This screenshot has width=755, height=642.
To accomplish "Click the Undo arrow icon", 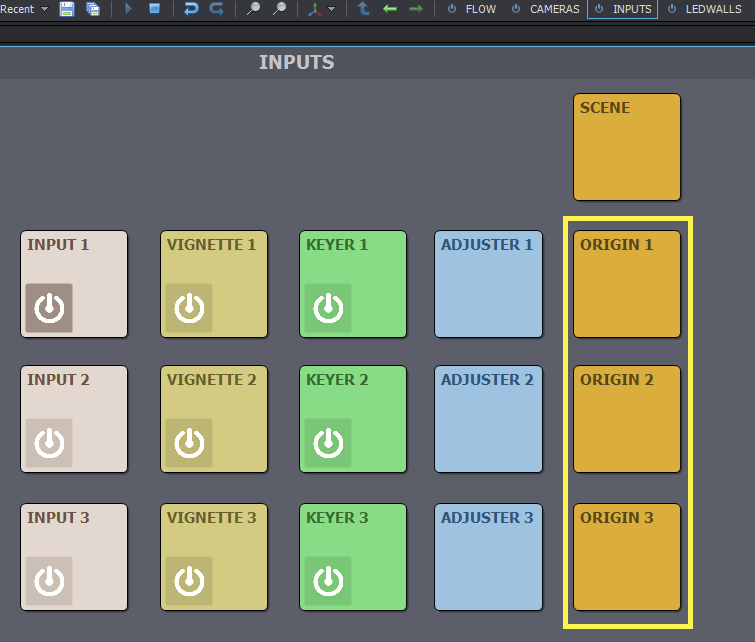I will coord(191,9).
